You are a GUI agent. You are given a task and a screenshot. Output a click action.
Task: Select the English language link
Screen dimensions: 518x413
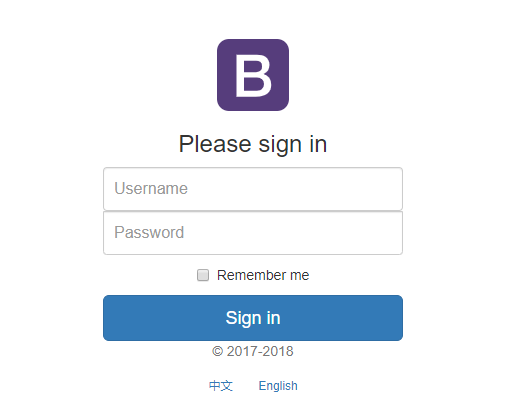pos(278,386)
